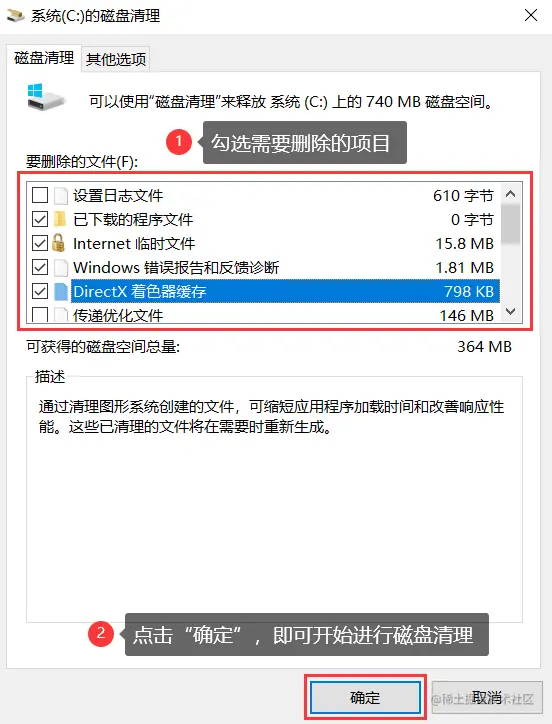The height and width of the screenshot is (724, 552).
Task: Select the 磁盘清理 tab
Action: point(44,58)
